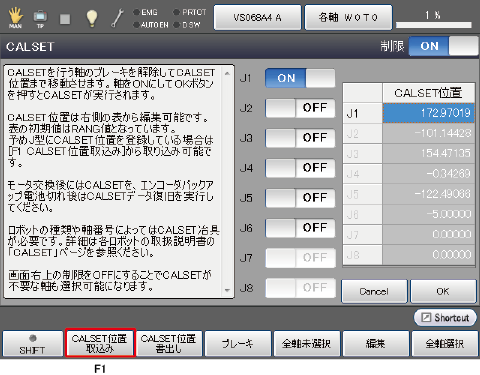Click the 編集 edit button
Screen dimensions: 480x375
tap(376, 344)
